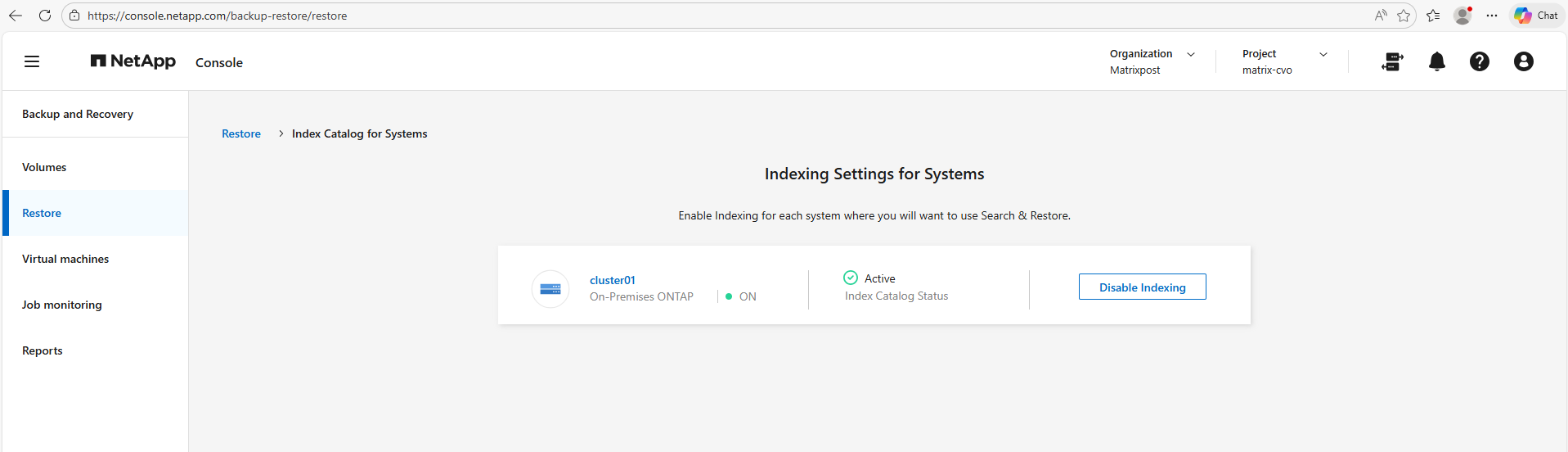Open the Console agents icon
Image resolution: width=1568 pixels, height=452 pixels.
pos(1392,61)
